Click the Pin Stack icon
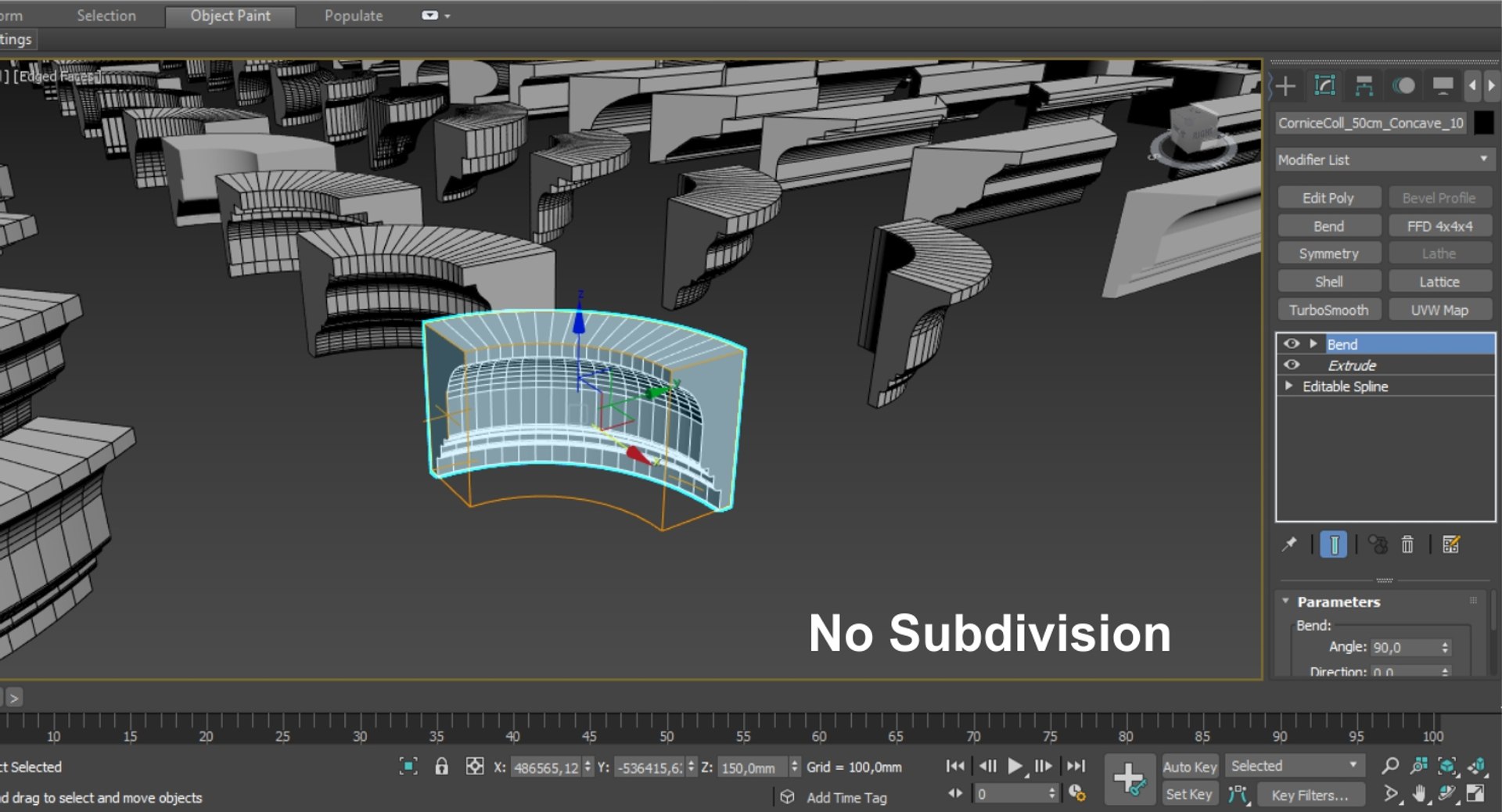Screen dimensions: 1502x812 pyautogui.click(x=1289, y=544)
